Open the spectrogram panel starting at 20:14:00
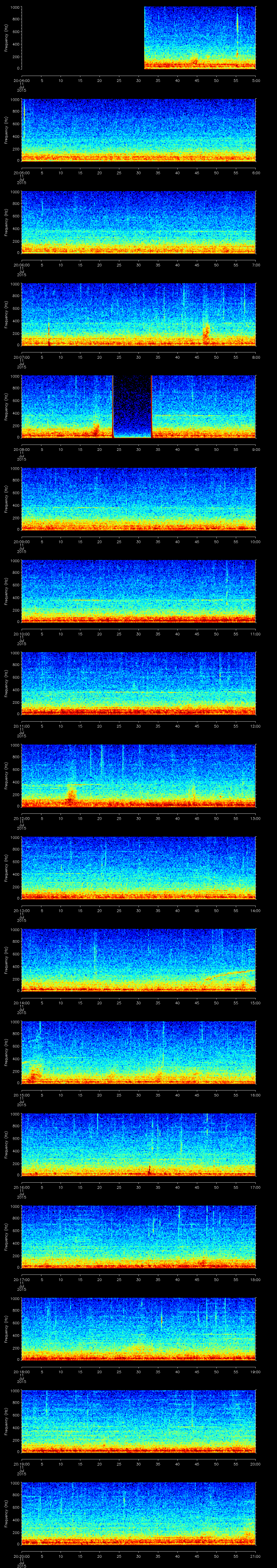The height and width of the screenshot is (1568, 277). click(139, 960)
